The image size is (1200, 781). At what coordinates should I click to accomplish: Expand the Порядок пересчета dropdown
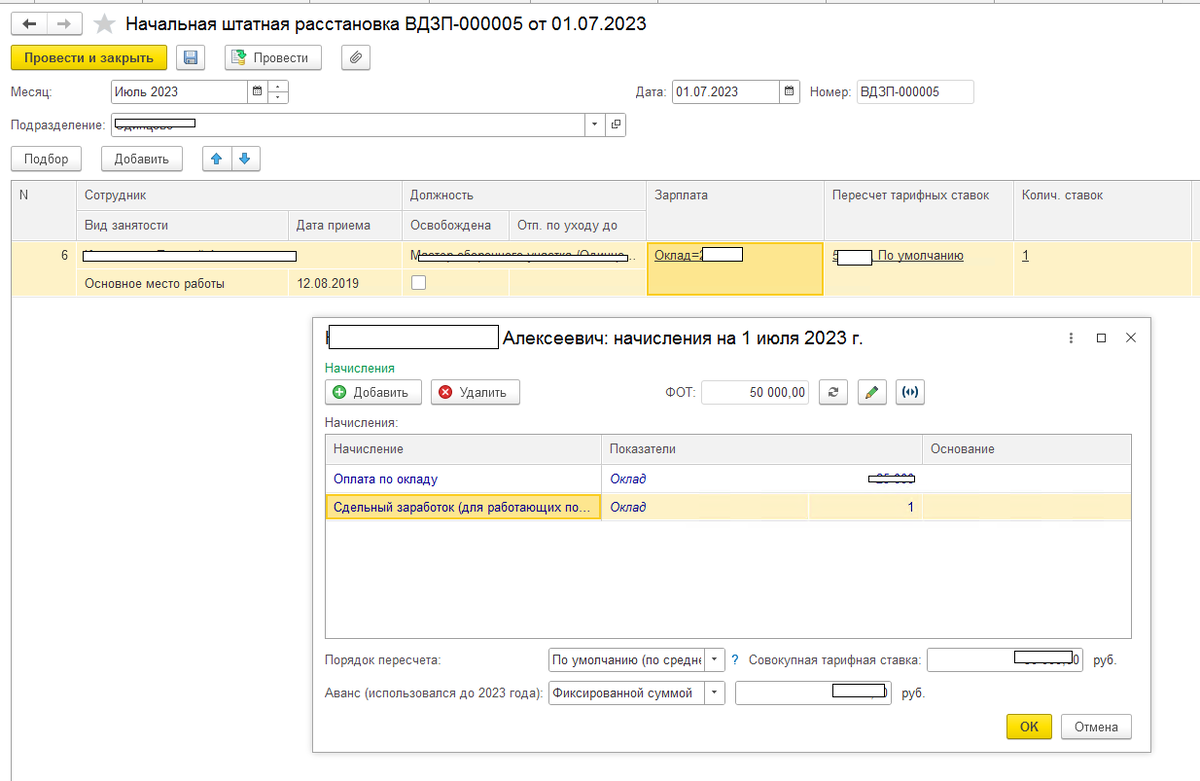pyautogui.click(x=715, y=660)
